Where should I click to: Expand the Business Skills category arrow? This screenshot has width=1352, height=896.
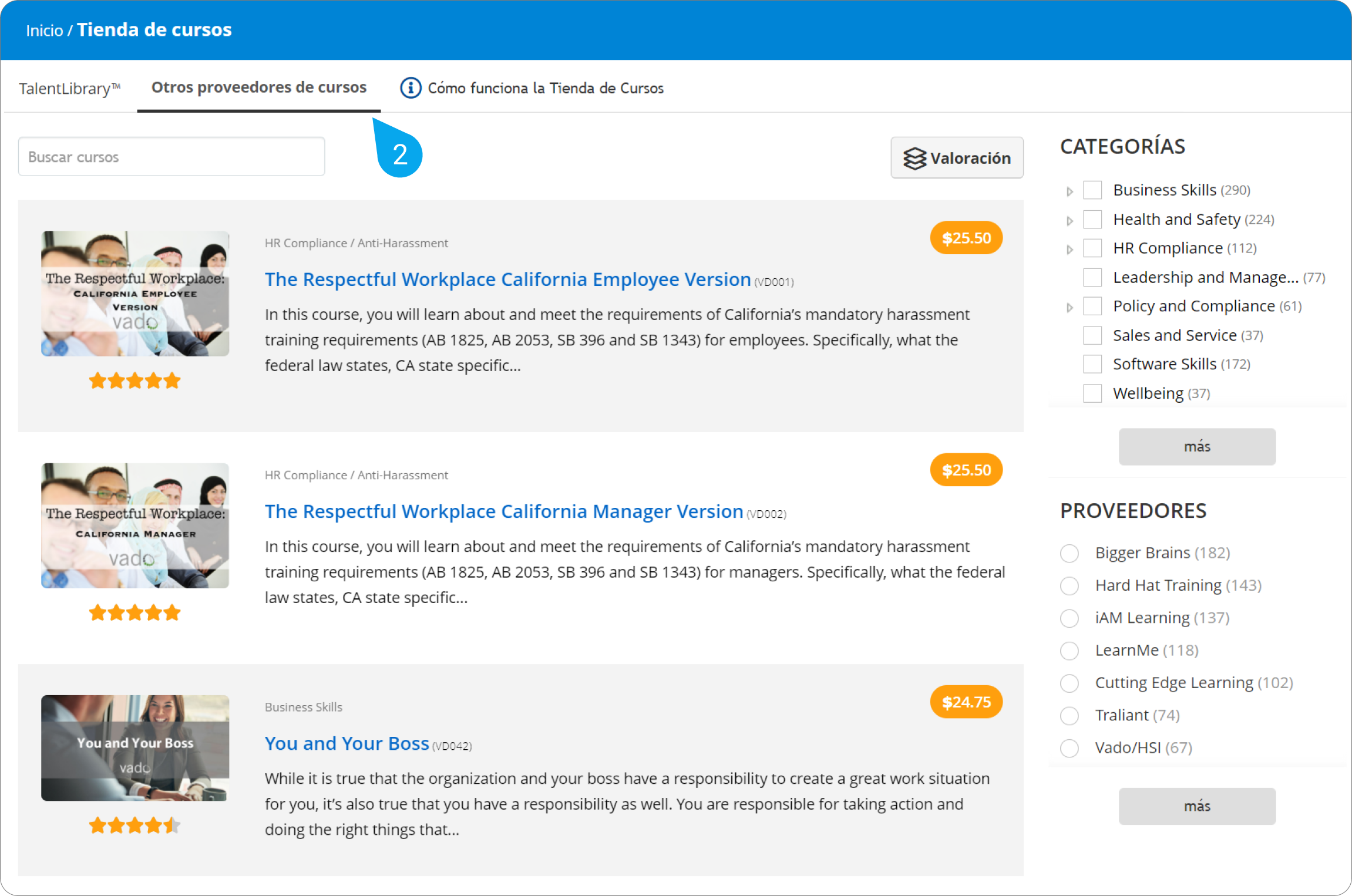point(1070,191)
